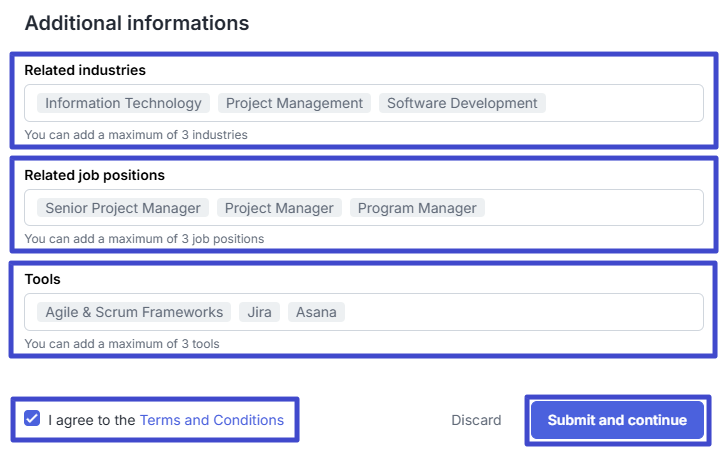Click the Information Technology industry tag
Screen dimensions: 726x464
124,103
